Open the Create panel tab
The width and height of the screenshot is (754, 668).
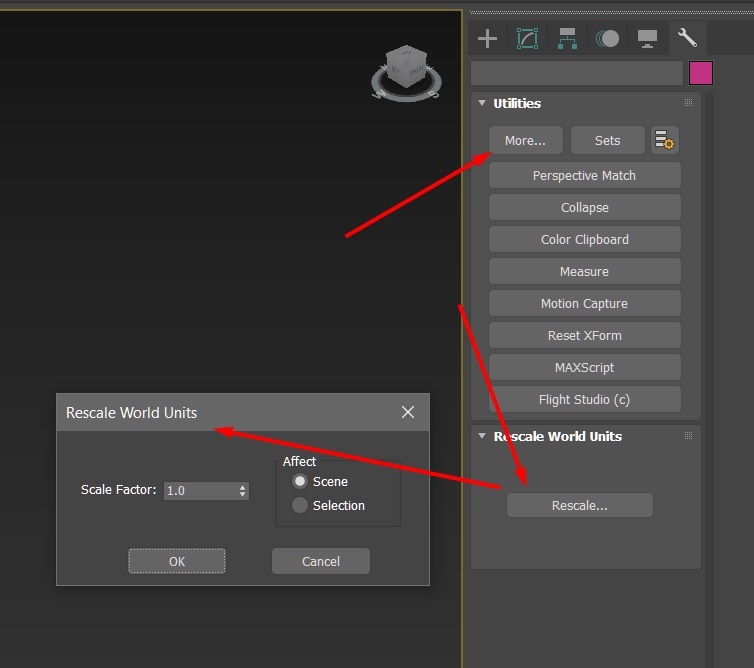[487, 38]
